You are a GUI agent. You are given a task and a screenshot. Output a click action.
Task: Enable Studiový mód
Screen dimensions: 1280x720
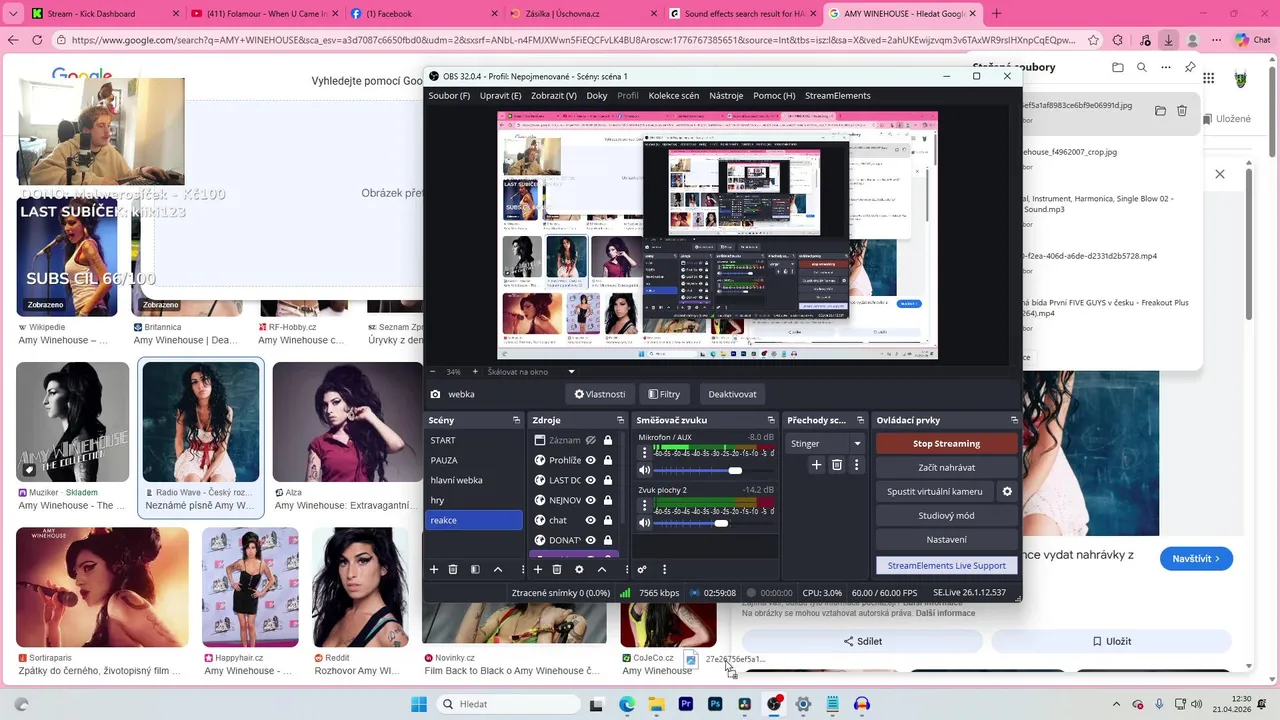tap(946, 516)
